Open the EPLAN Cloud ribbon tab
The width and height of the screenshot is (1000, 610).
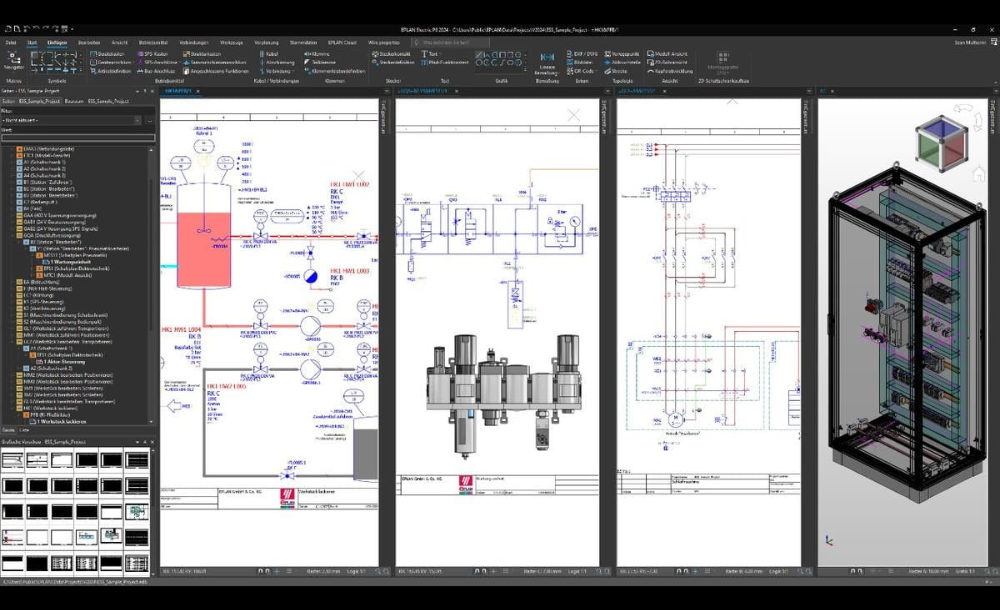[342, 42]
